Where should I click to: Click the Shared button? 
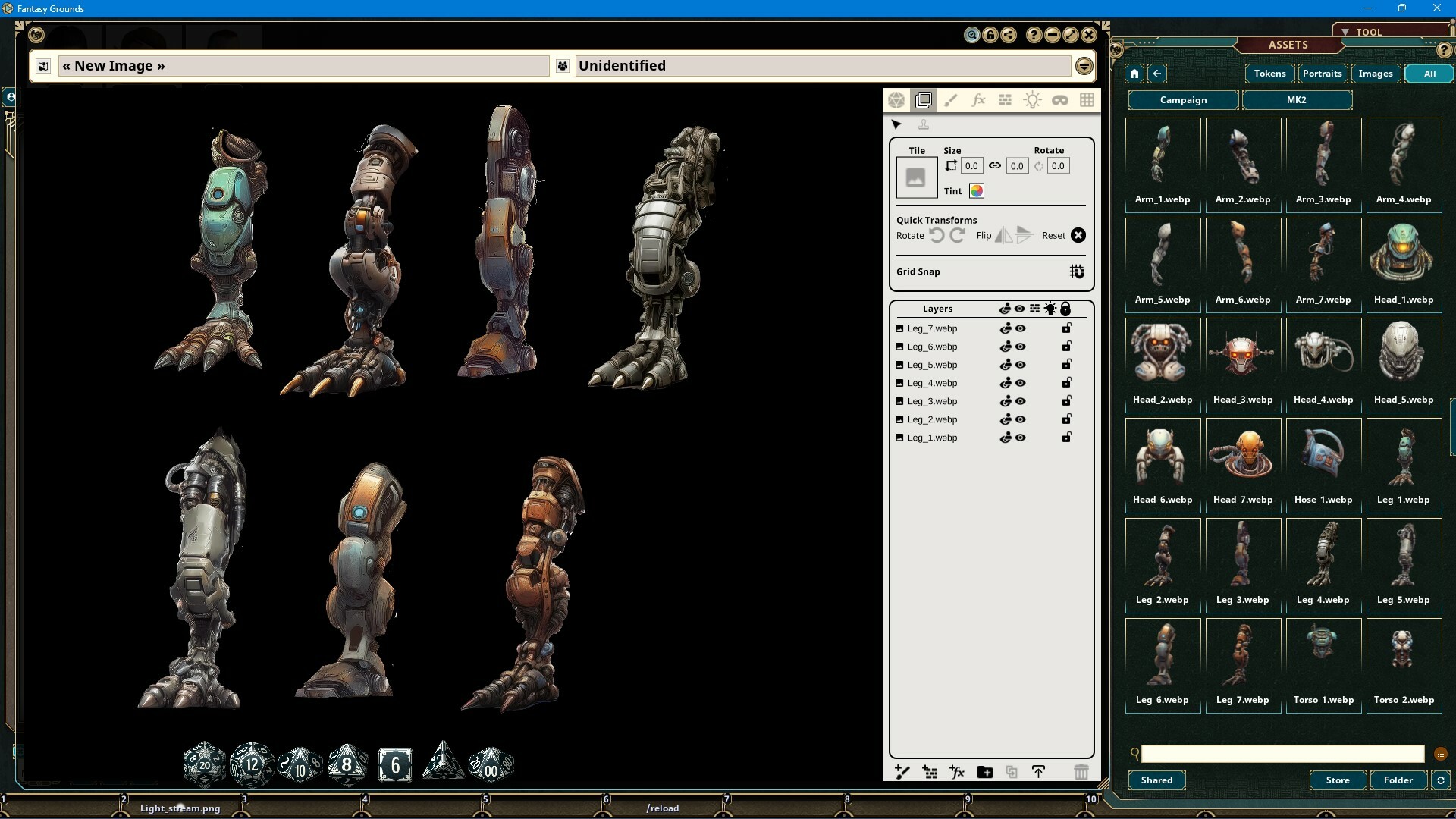[x=1156, y=780]
